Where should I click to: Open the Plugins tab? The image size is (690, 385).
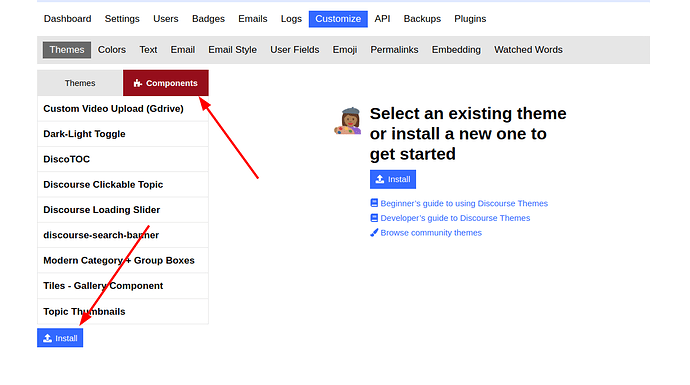[x=470, y=19]
